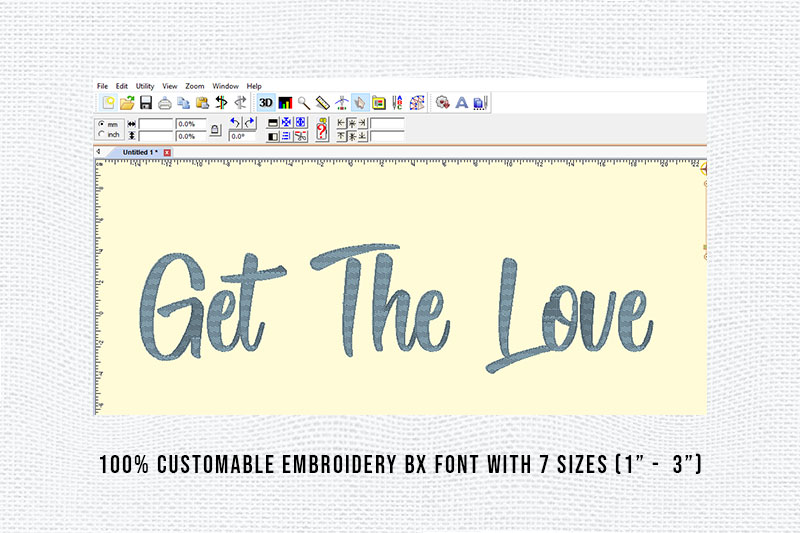Click the blue framed arrows fit icon
Image resolution: width=800 pixels, height=533 pixels.
click(x=301, y=123)
